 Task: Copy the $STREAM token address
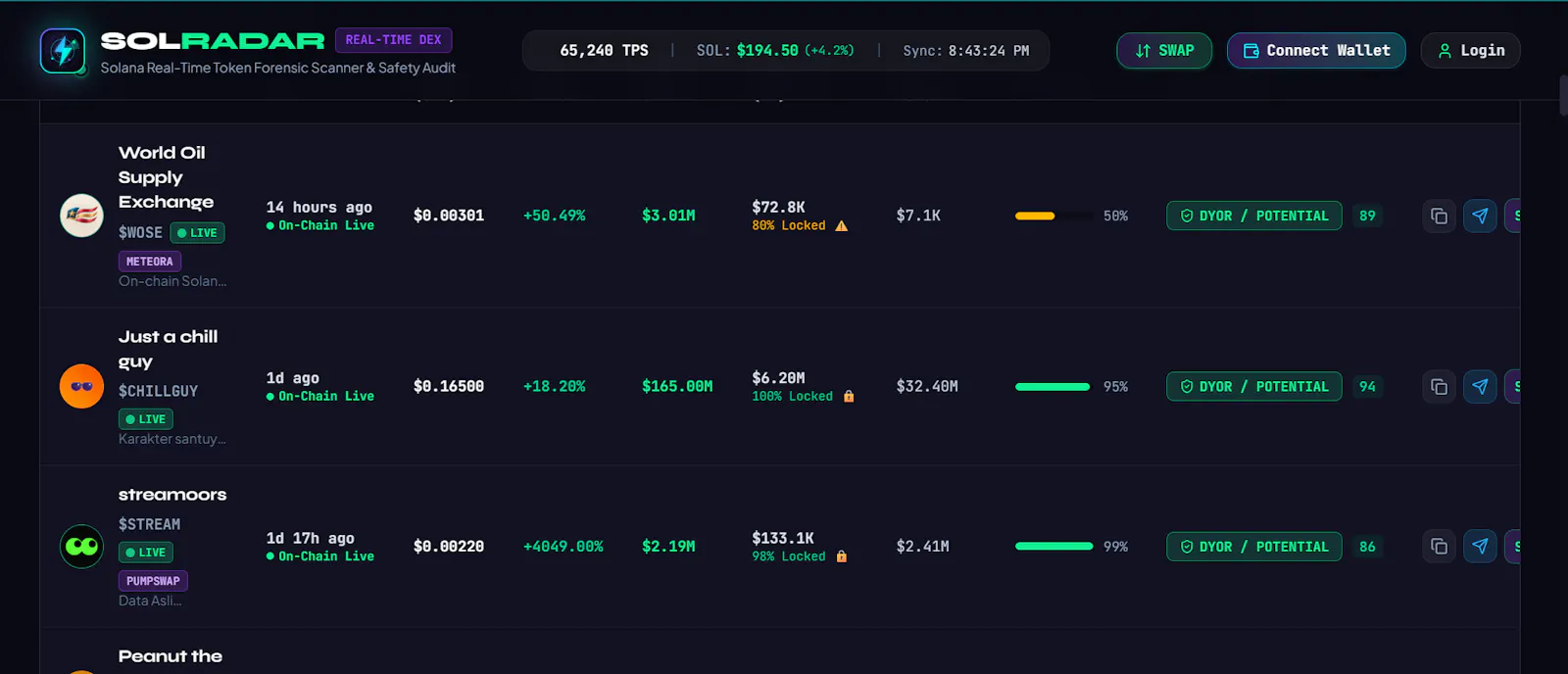pyautogui.click(x=1439, y=547)
